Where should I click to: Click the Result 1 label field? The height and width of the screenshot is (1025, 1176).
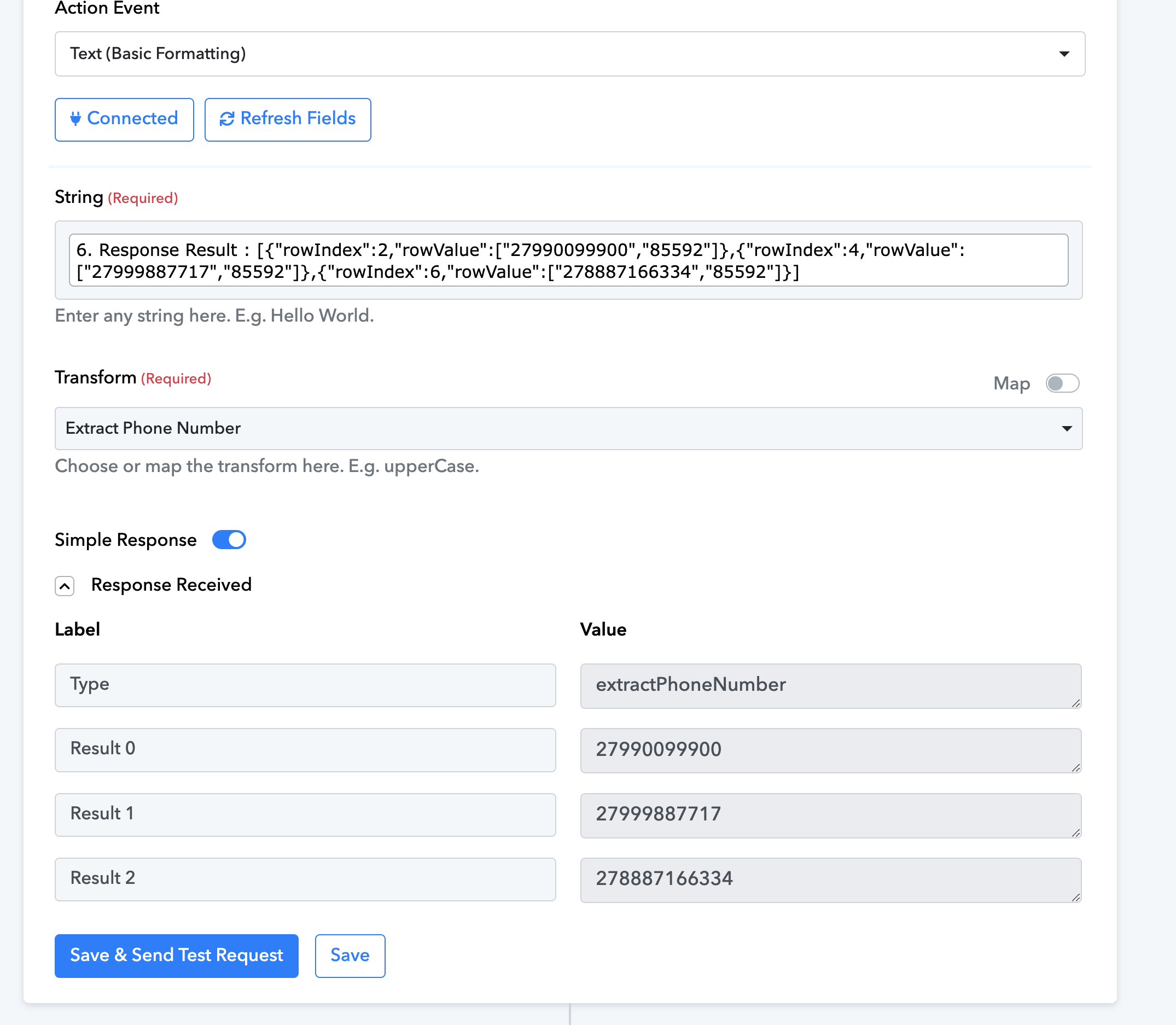[305, 814]
